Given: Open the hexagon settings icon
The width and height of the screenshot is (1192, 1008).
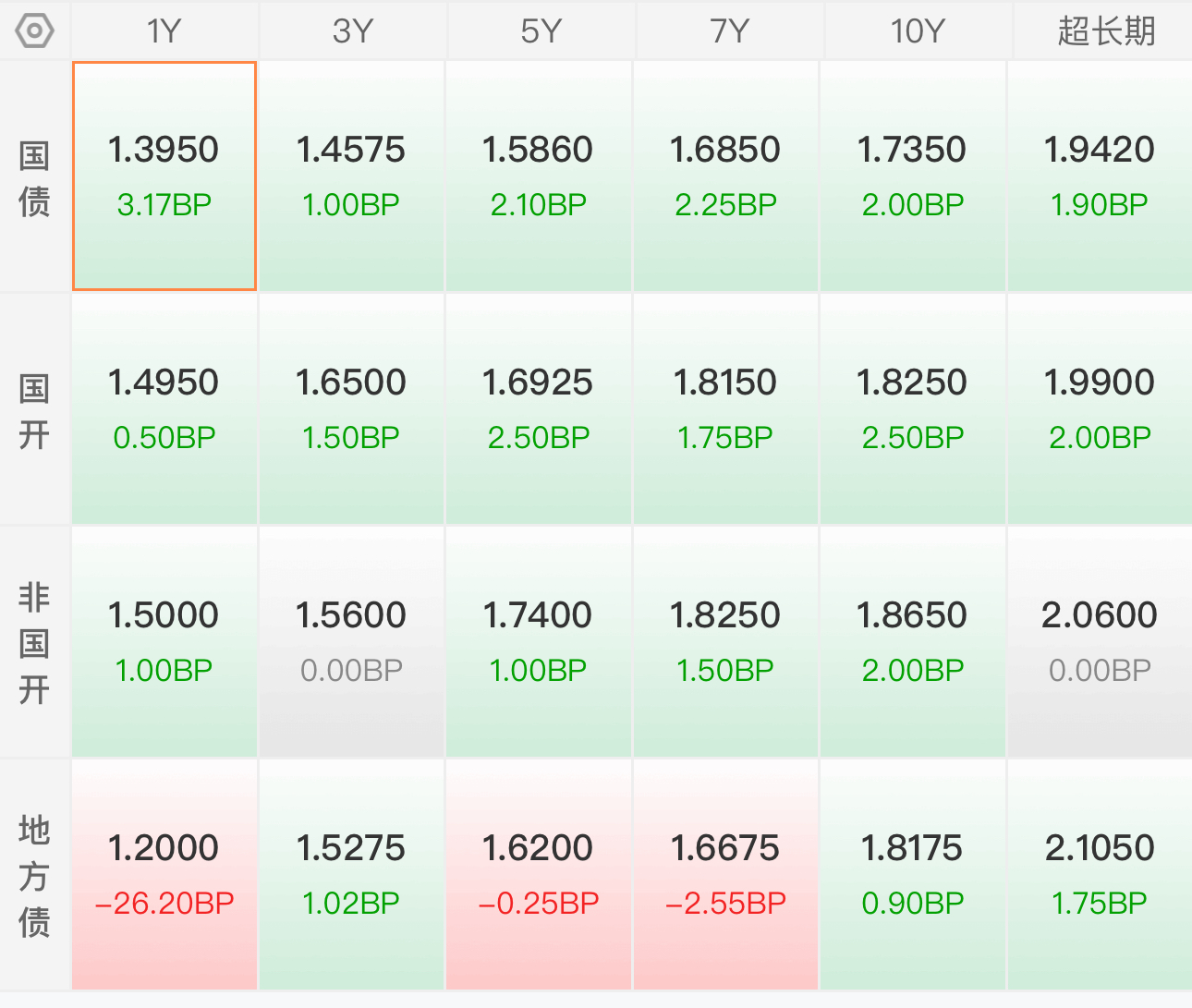Looking at the screenshot, I should tap(34, 30).
